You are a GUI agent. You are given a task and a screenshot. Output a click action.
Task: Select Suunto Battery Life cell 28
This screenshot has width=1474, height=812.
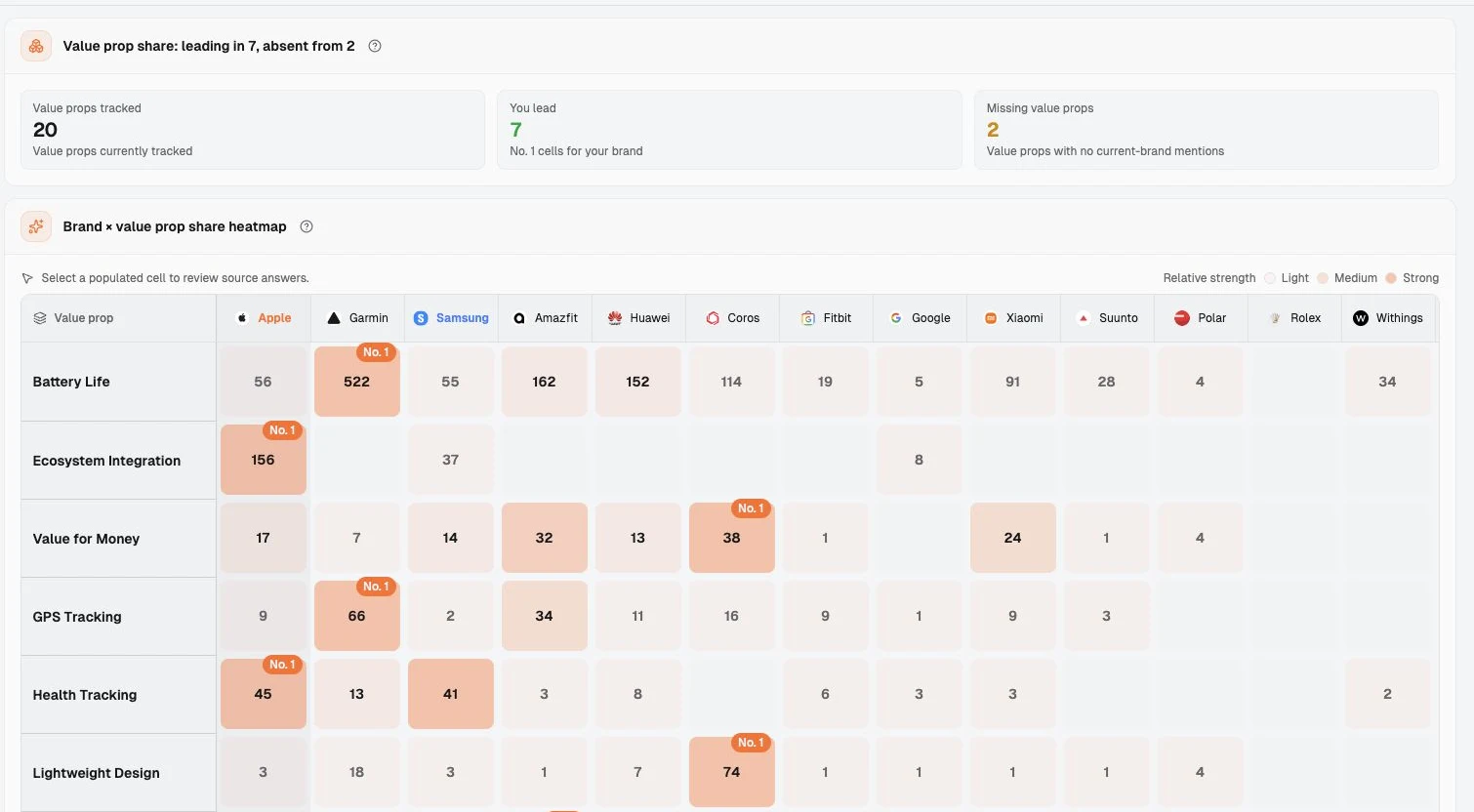pos(1107,382)
